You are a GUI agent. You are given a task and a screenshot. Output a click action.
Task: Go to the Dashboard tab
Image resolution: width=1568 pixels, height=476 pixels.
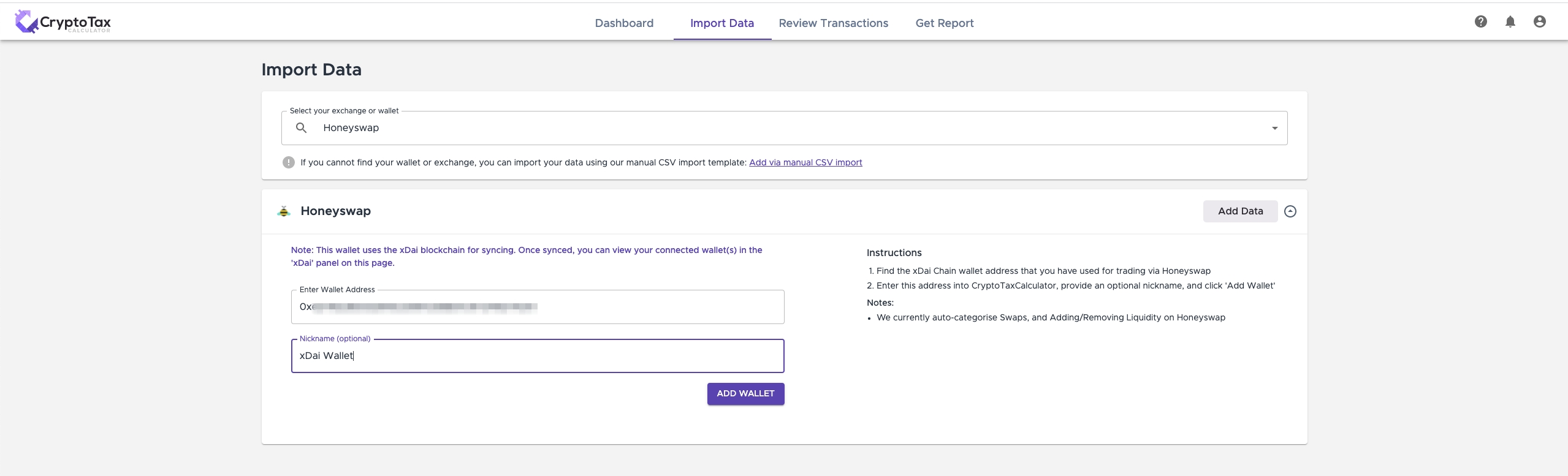click(x=624, y=23)
